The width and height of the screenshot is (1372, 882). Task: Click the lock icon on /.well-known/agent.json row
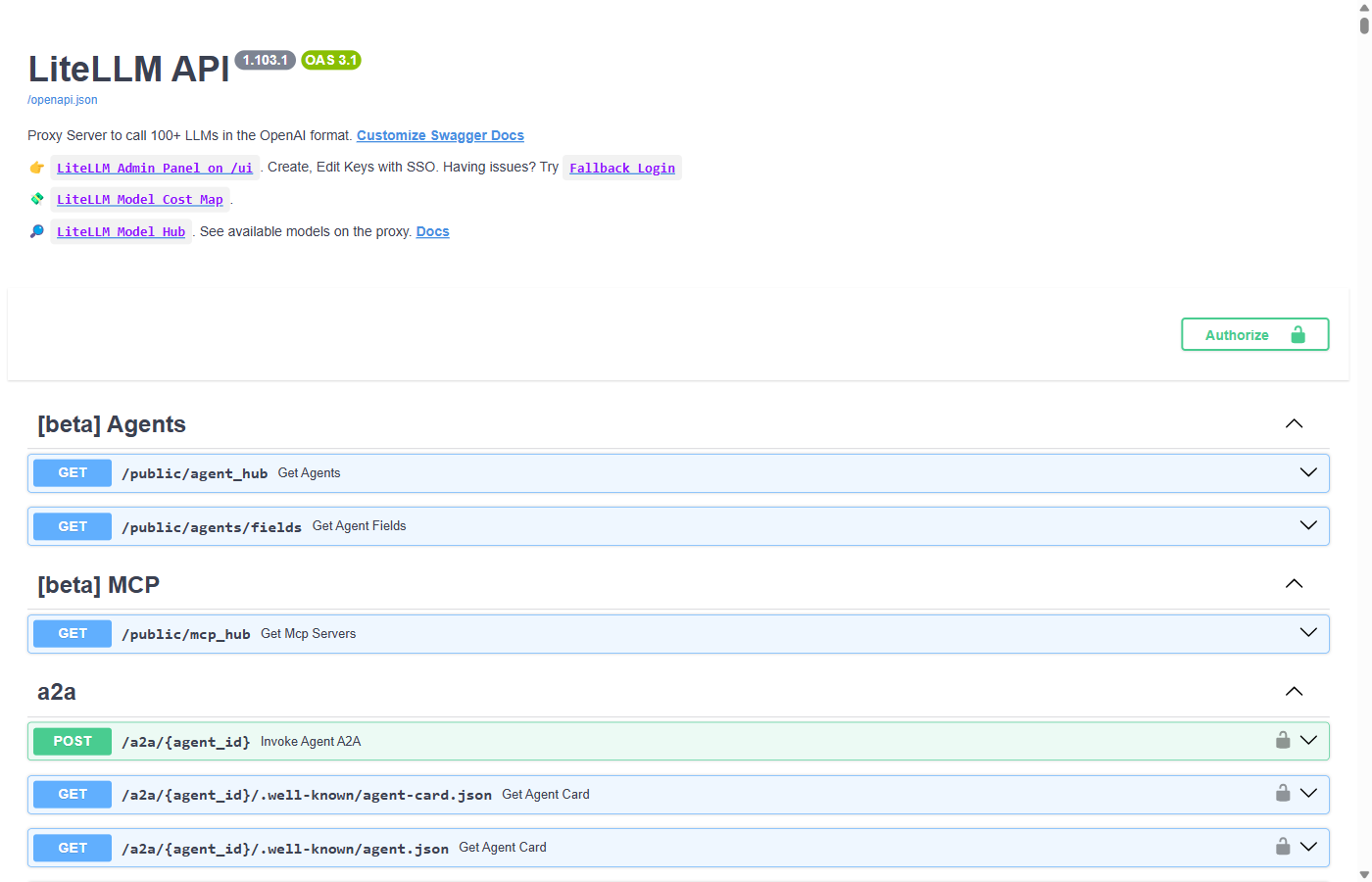(x=1283, y=846)
